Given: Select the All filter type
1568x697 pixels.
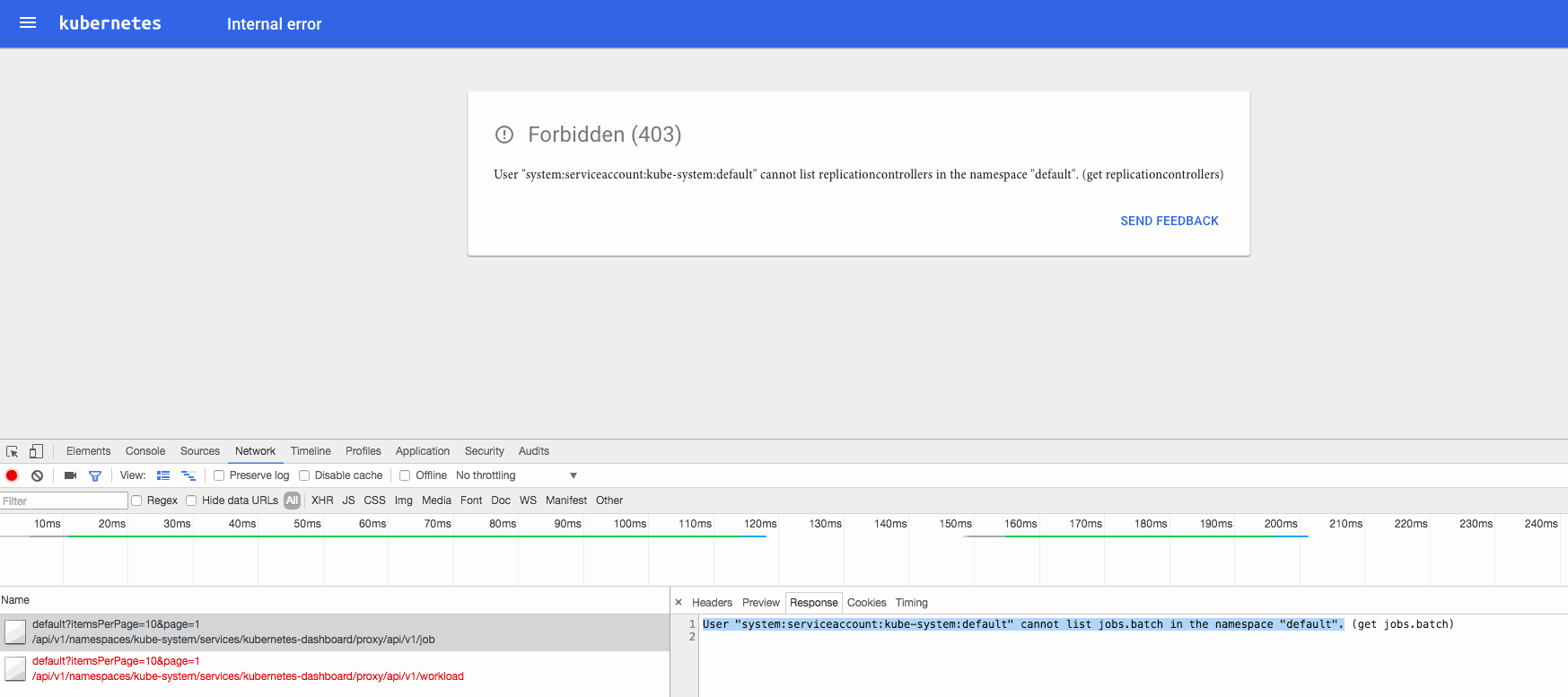Looking at the screenshot, I should pyautogui.click(x=293, y=501).
